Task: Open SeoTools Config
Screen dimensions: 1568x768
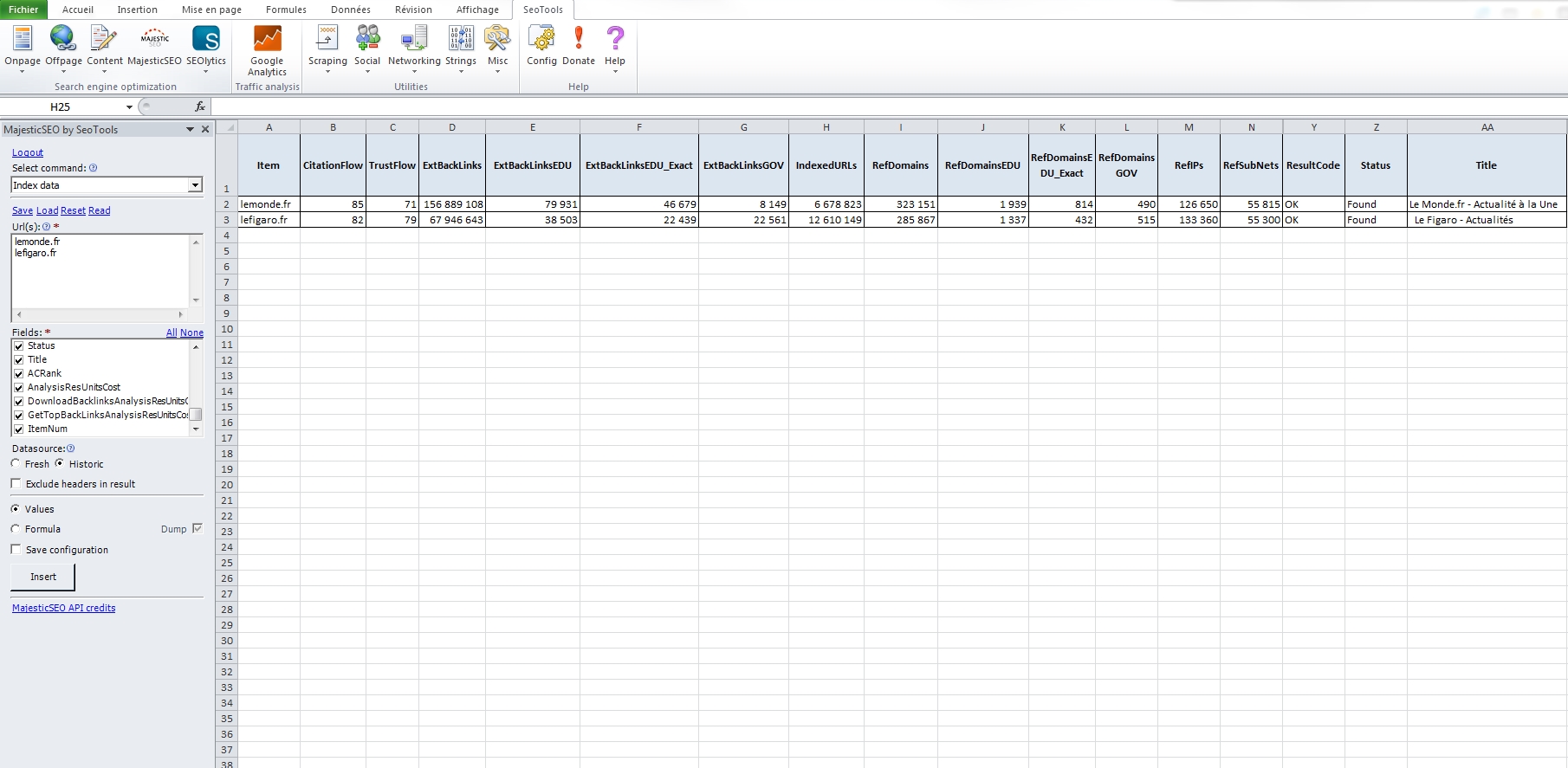Action: (542, 45)
